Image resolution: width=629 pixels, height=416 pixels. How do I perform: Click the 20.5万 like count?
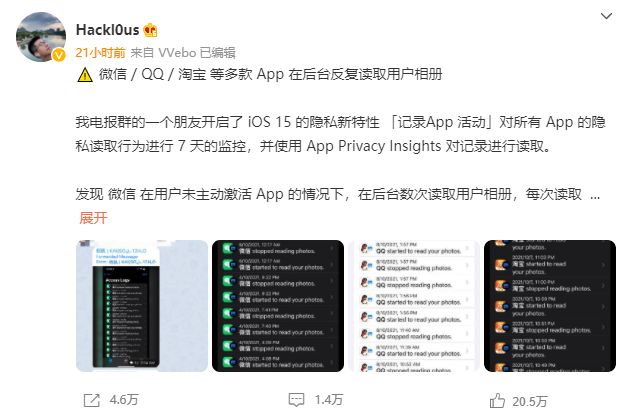[x=530, y=402]
